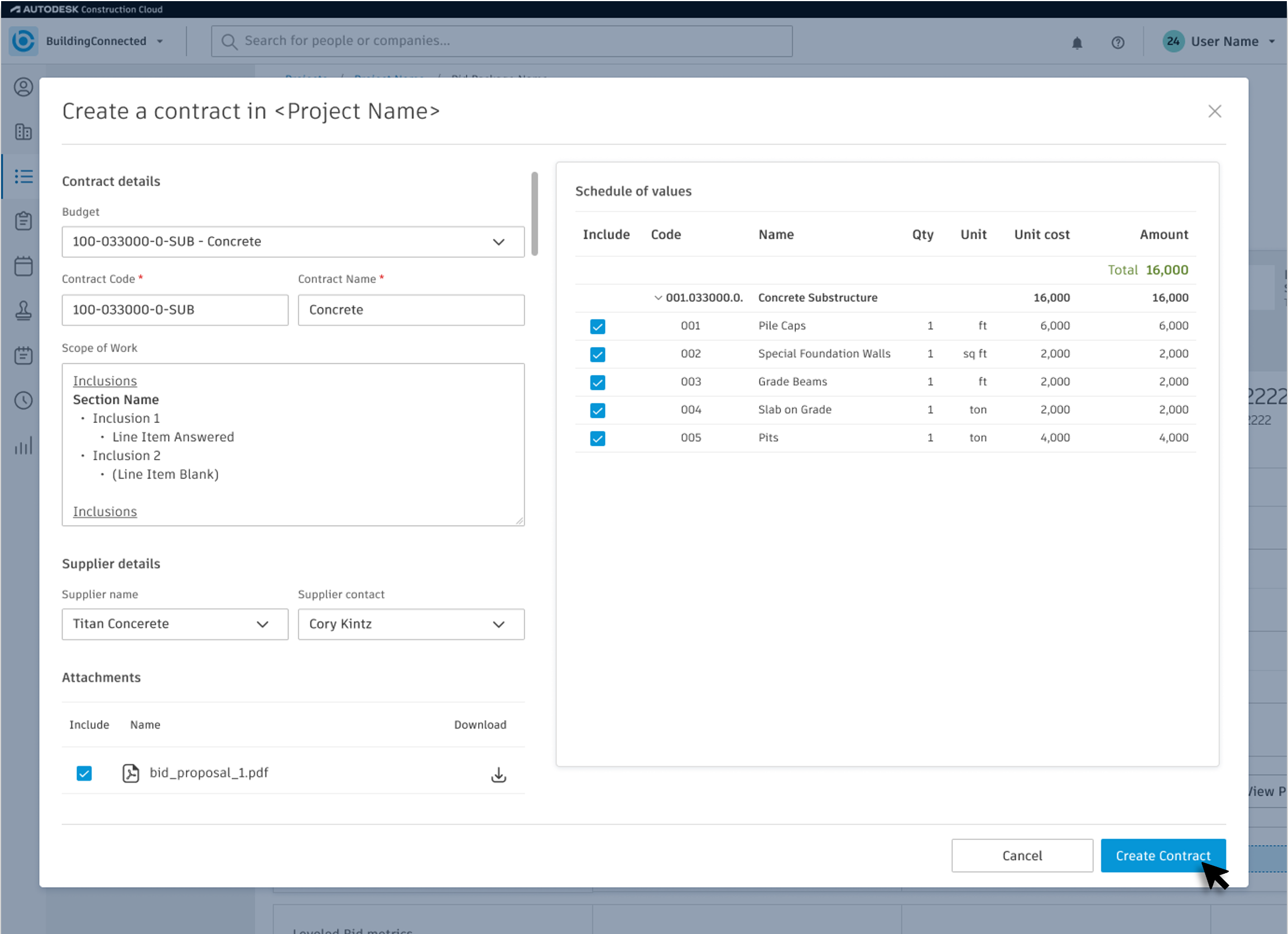Click the Contract details scrollbar
Image resolution: width=1288 pixels, height=934 pixels.
(535, 214)
